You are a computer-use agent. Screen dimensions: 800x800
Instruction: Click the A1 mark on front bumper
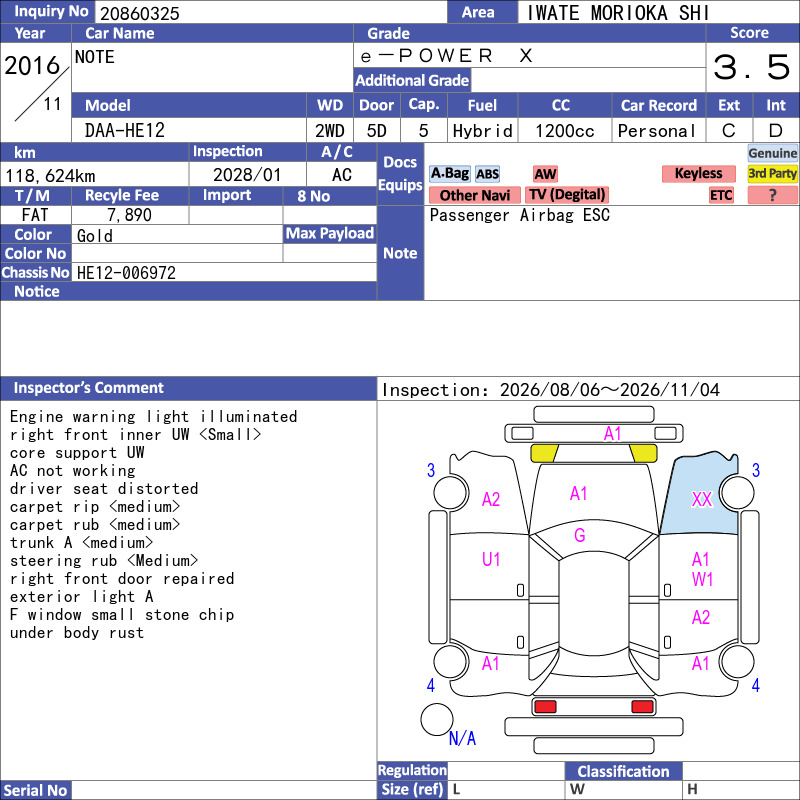click(612, 434)
